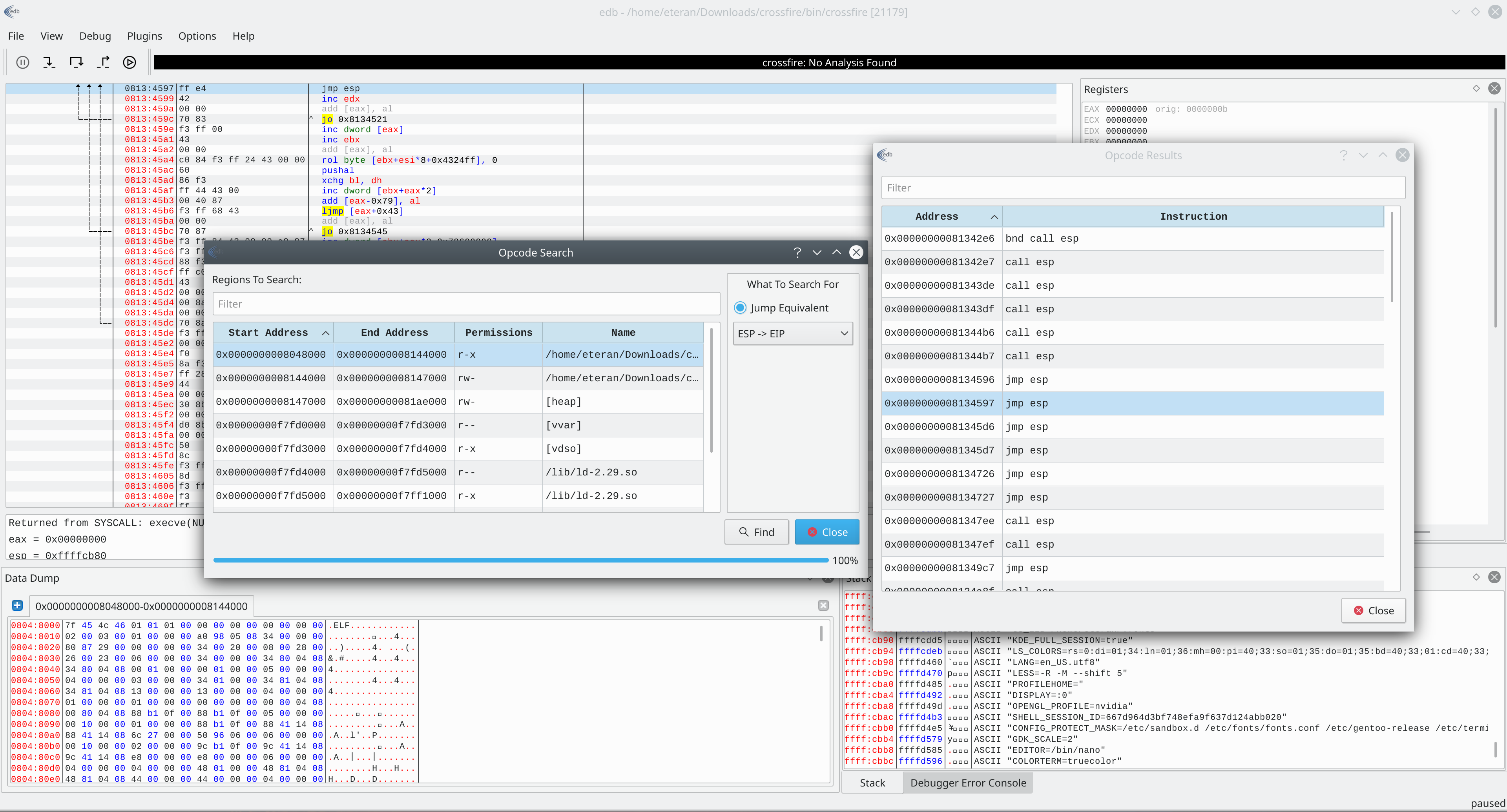Close the Opcode Results window via Close button
The image size is (1507, 812).
[x=1373, y=610]
